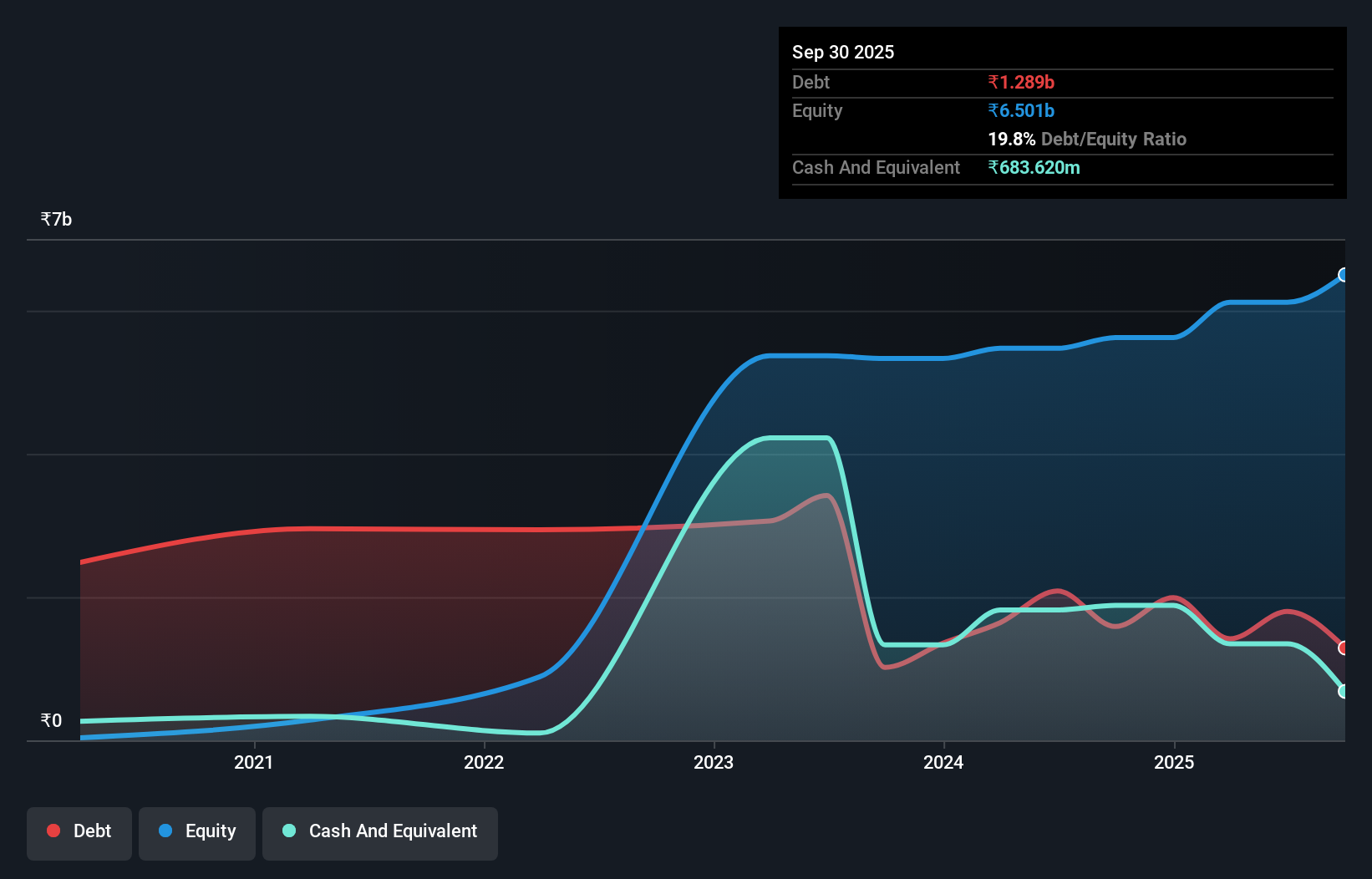1372x879 pixels.
Task: Select the teal Cash endpoint marker on chart
Action: (1344, 691)
